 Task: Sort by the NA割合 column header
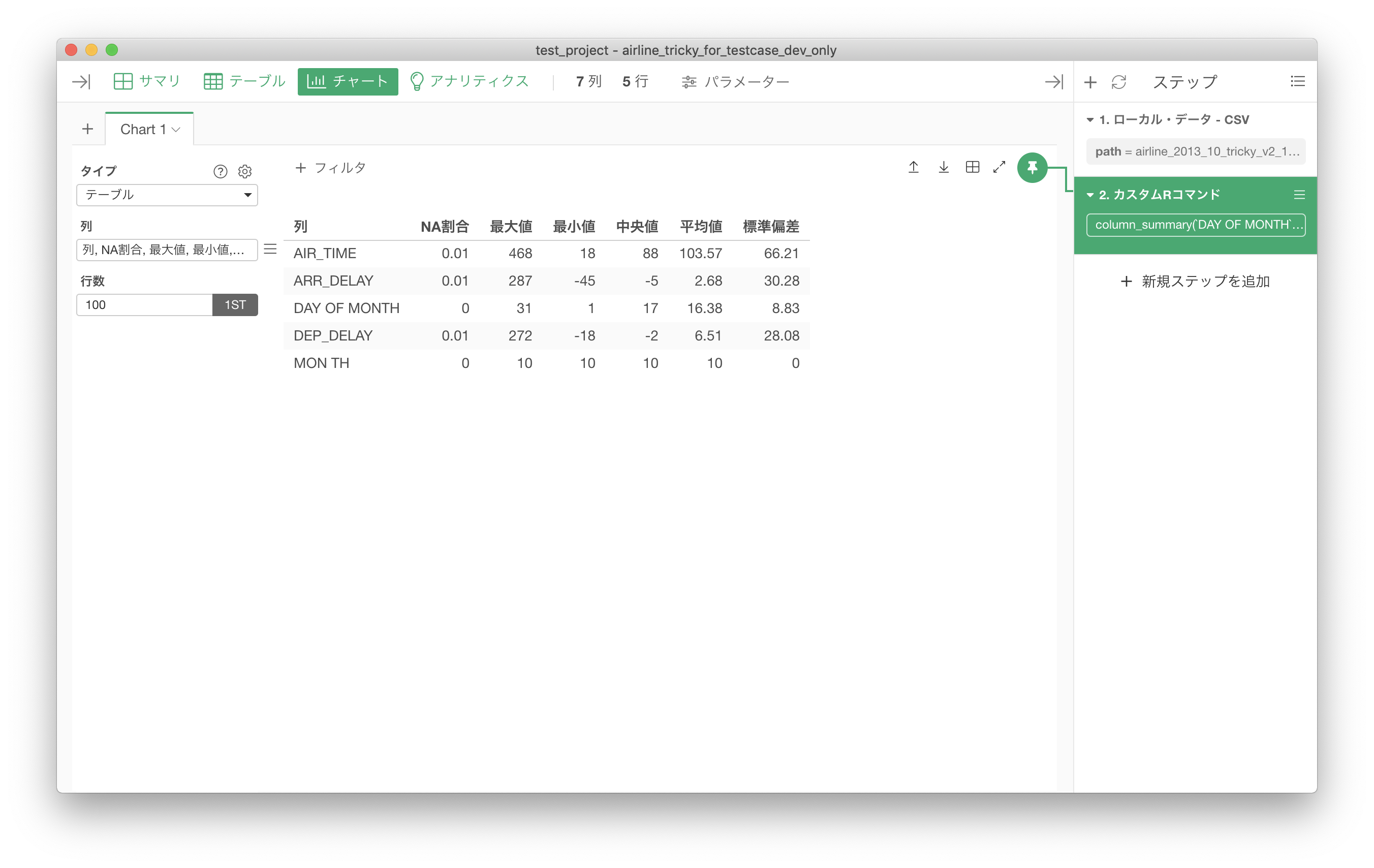445,227
